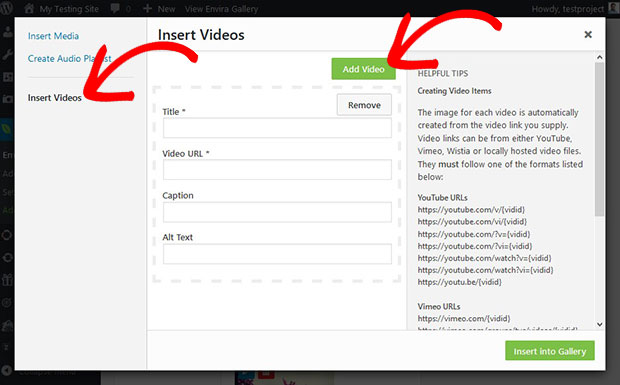Image resolution: width=620 pixels, height=385 pixels.
Task: Open Howdy, testproject account menu
Action: [x=575, y=9]
